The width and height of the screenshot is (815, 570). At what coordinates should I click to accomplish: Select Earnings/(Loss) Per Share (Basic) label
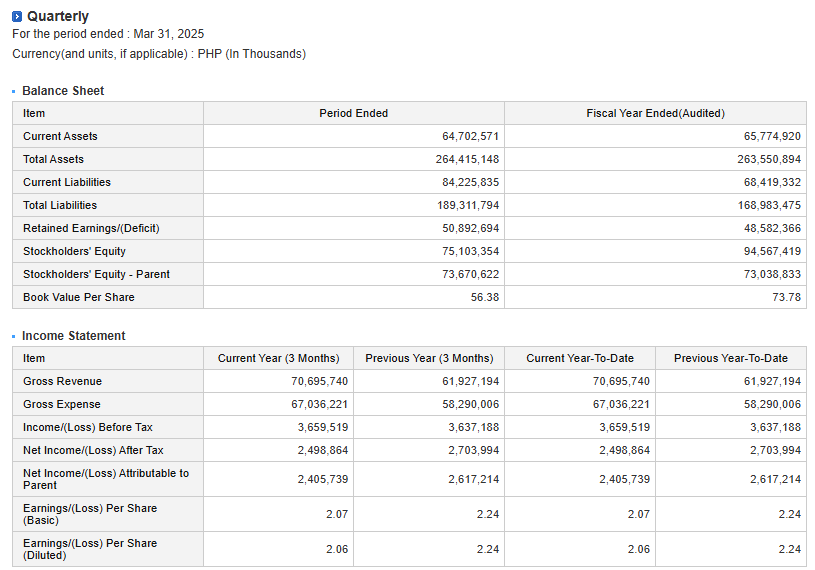[x=90, y=514]
